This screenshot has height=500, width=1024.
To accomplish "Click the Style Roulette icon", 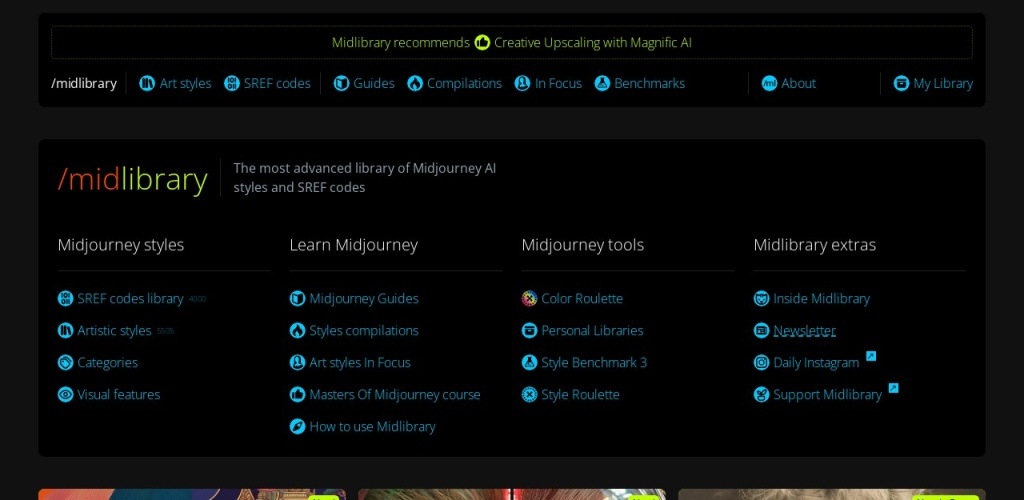I will tap(530, 395).
